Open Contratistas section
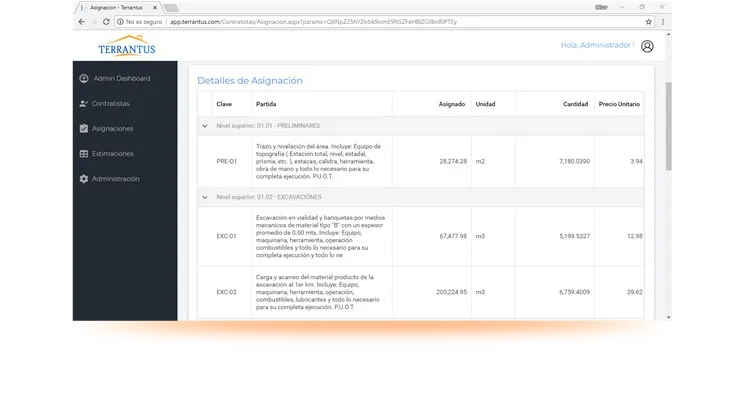Screen dimensions: 743x404 110,103
